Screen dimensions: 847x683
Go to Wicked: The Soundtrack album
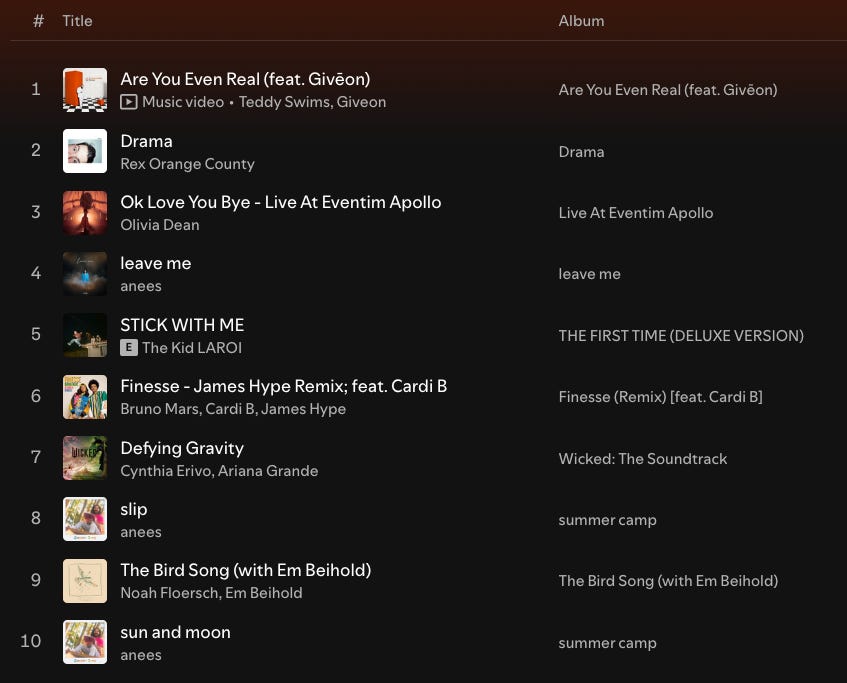tap(643, 459)
